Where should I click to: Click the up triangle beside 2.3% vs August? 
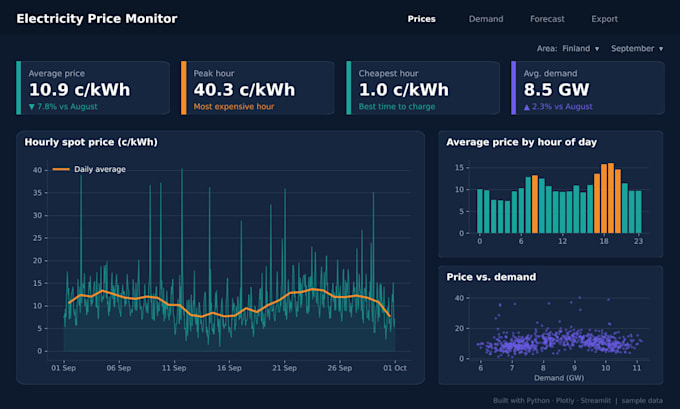(x=526, y=107)
